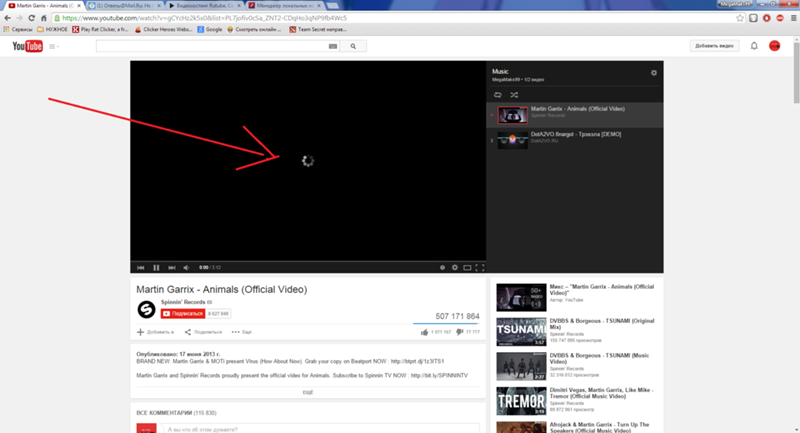The image size is (800, 433).
Task: Open the 'Team Secret' bookmark
Action: tap(318, 30)
